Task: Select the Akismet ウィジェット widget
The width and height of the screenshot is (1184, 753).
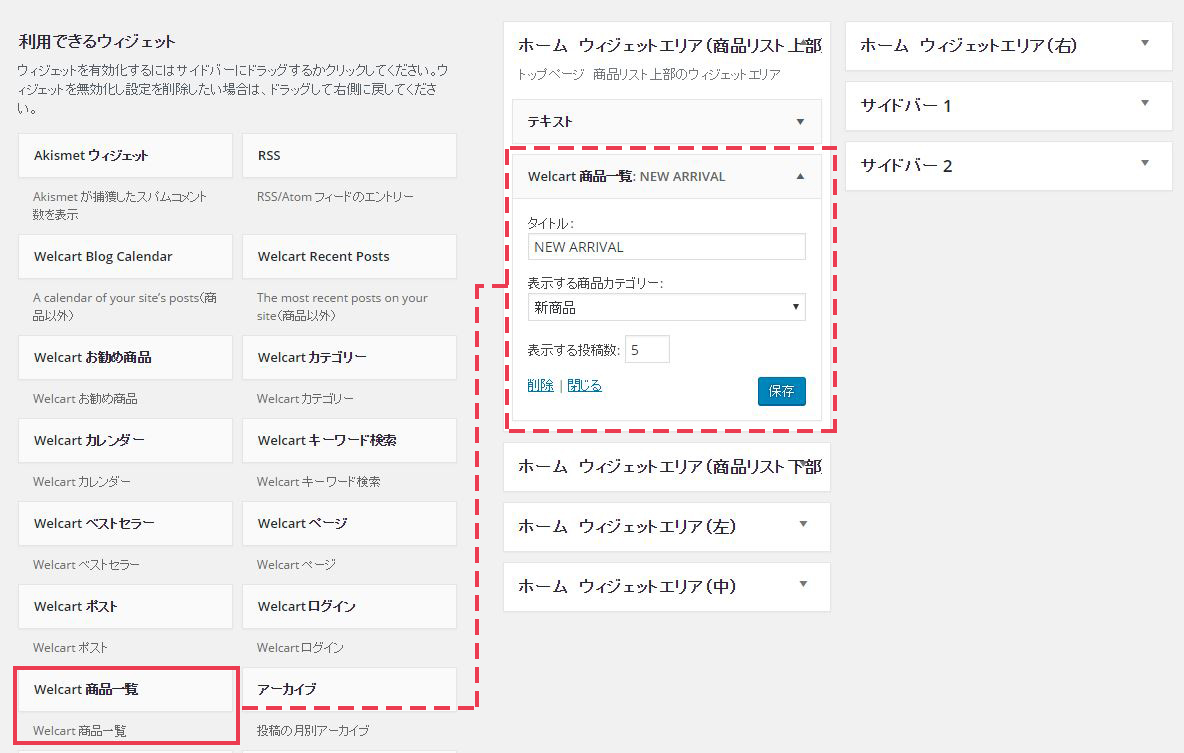Action: pos(125,156)
